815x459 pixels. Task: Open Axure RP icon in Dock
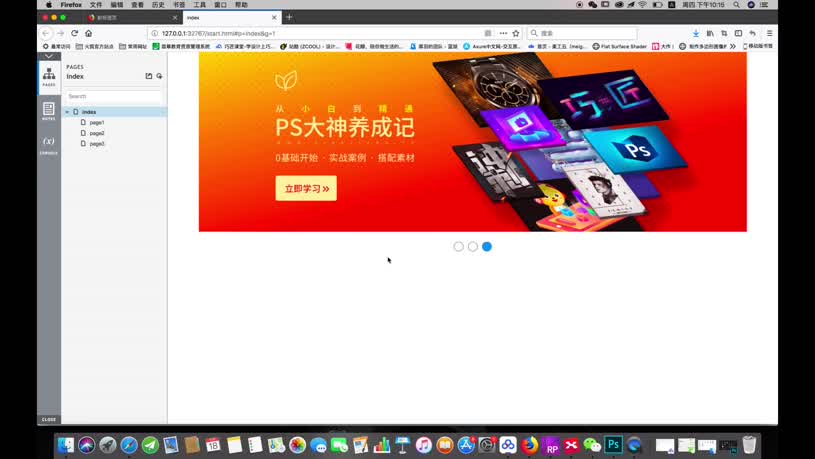click(551, 445)
